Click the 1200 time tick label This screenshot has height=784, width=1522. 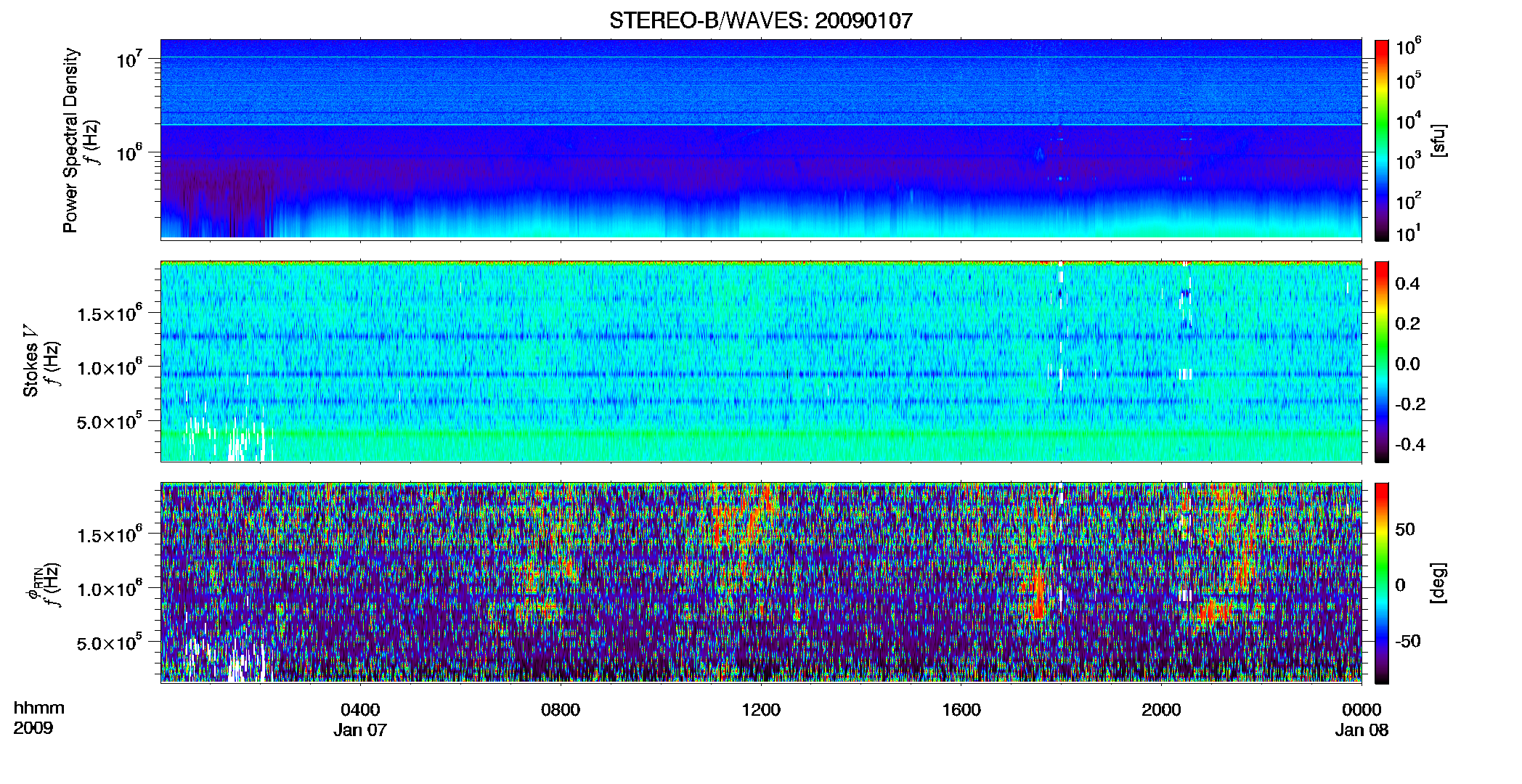(761, 710)
